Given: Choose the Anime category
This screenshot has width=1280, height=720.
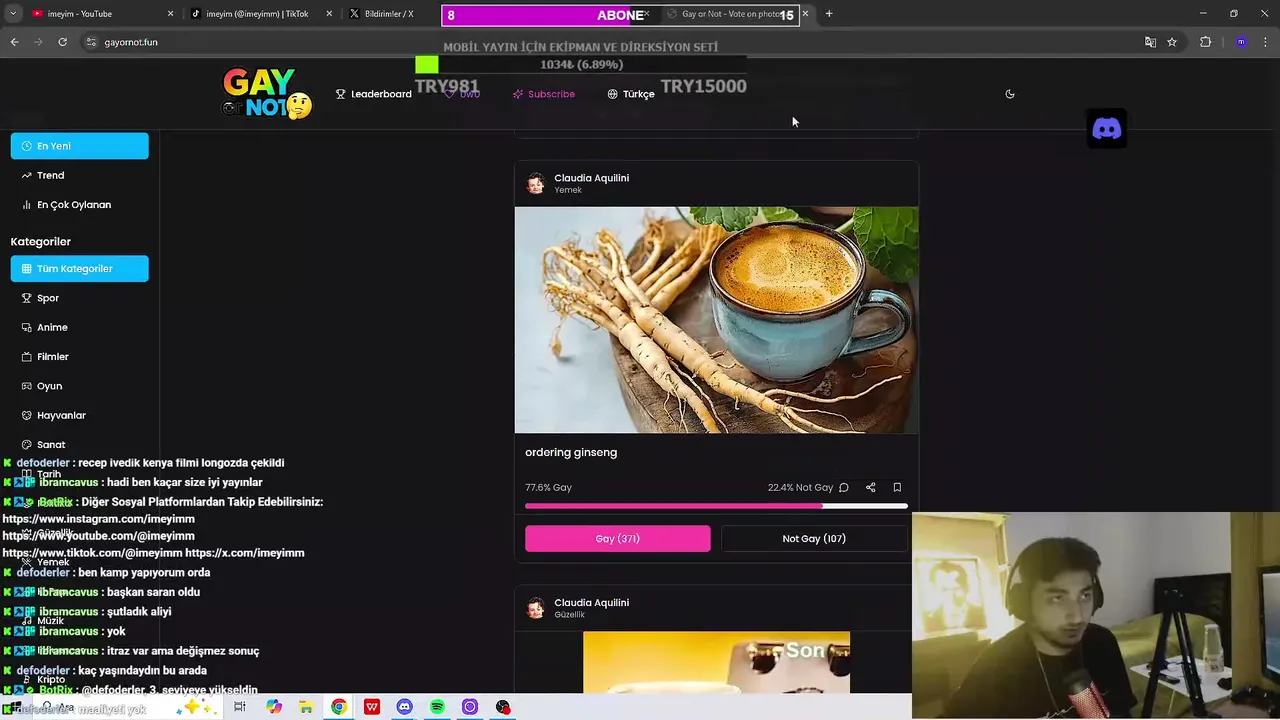Looking at the screenshot, I should pos(80,327).
